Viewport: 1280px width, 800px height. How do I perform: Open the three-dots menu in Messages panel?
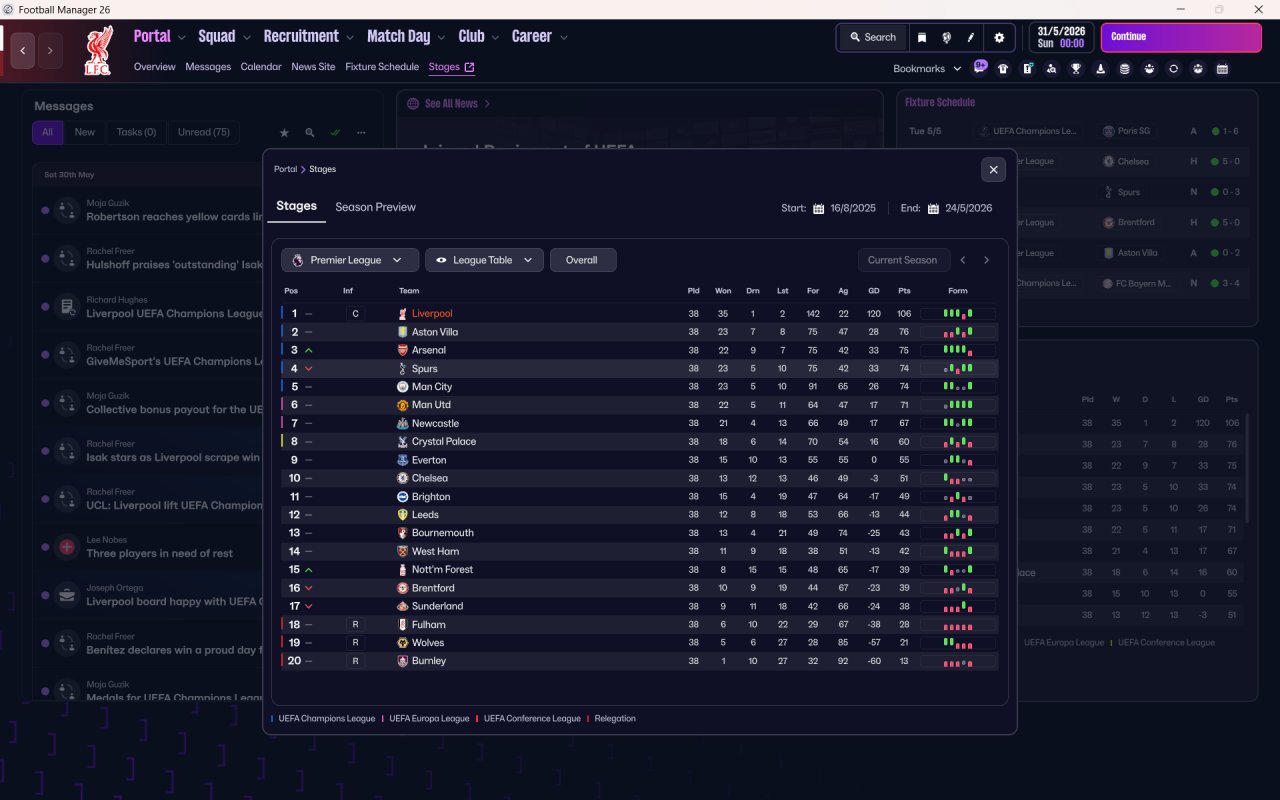tap(361, 132)
